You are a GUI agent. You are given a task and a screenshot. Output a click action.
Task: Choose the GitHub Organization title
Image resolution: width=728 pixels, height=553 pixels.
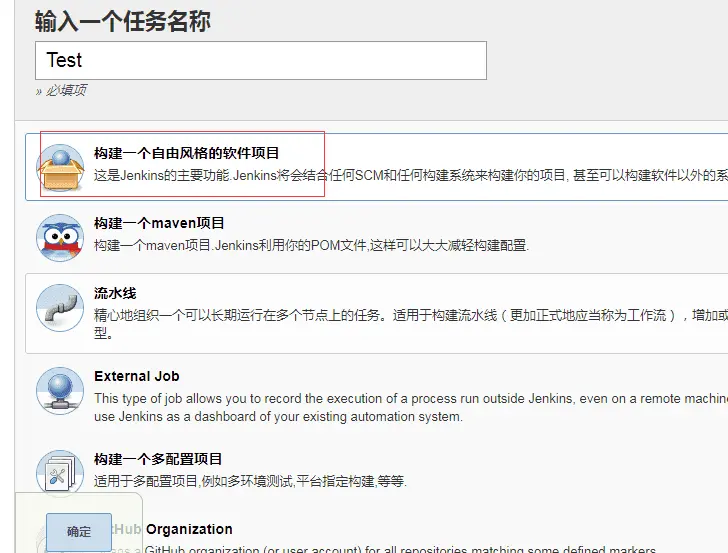(x=172, y=529)
